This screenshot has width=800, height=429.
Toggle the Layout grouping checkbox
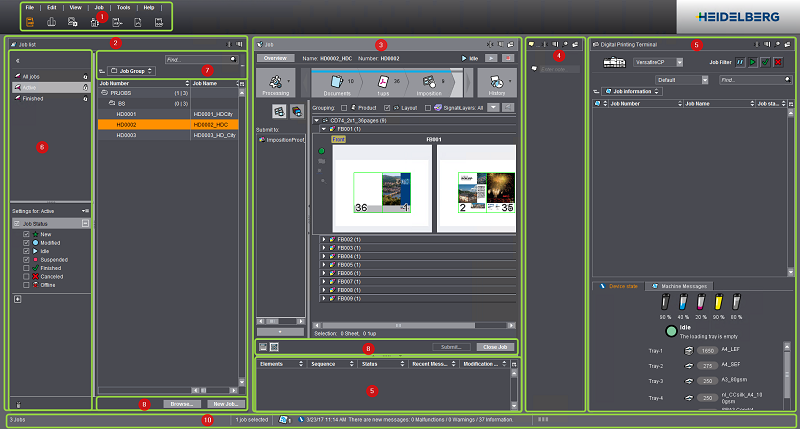coord(387,106)
